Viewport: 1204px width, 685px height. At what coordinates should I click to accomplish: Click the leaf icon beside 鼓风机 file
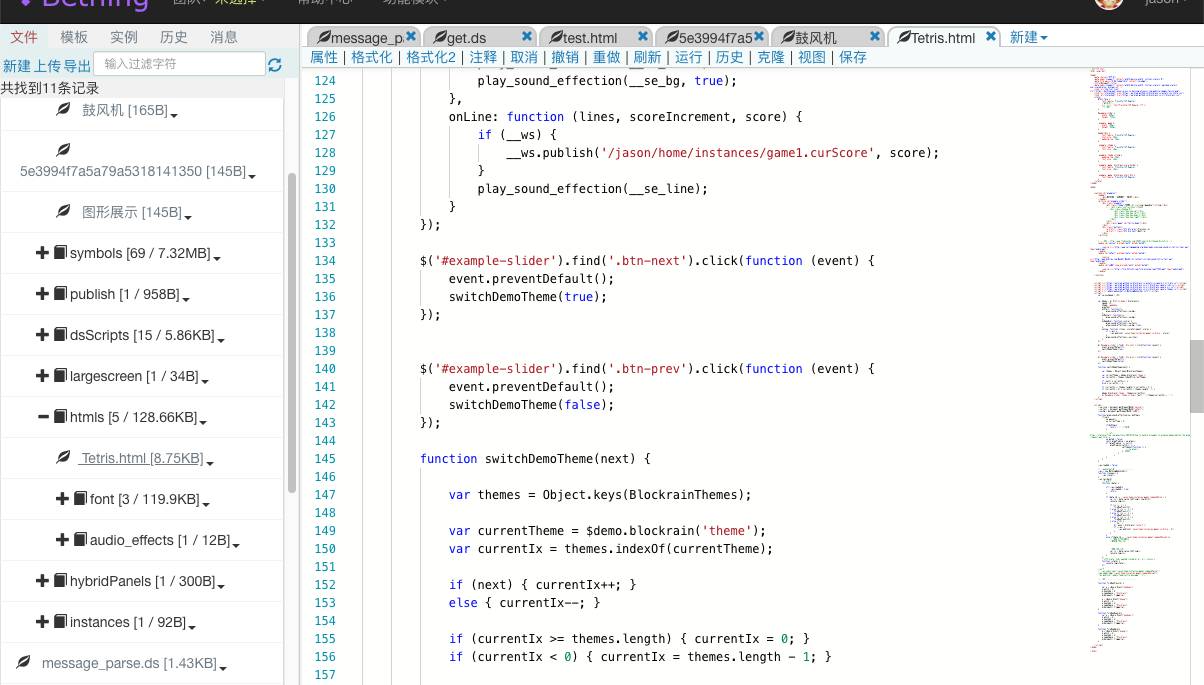coord(63,110)
